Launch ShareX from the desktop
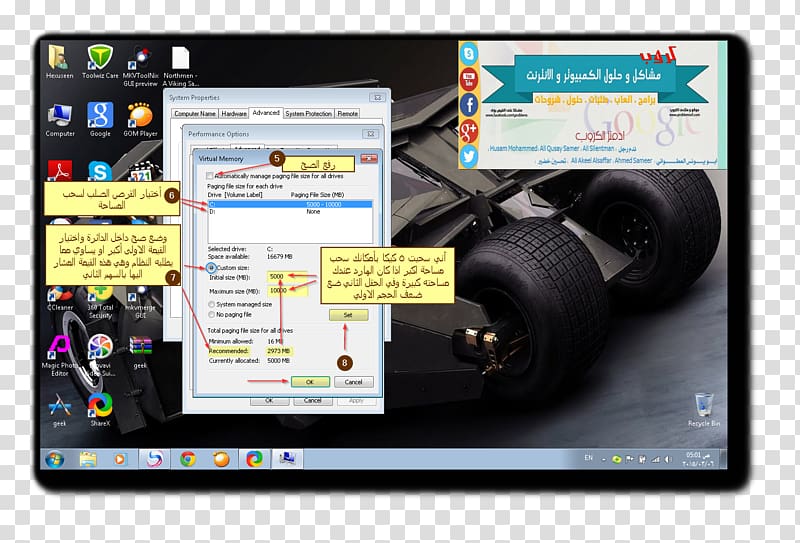Image resolution: width=800 pixels, height=543 pixels. pos(100,410)
